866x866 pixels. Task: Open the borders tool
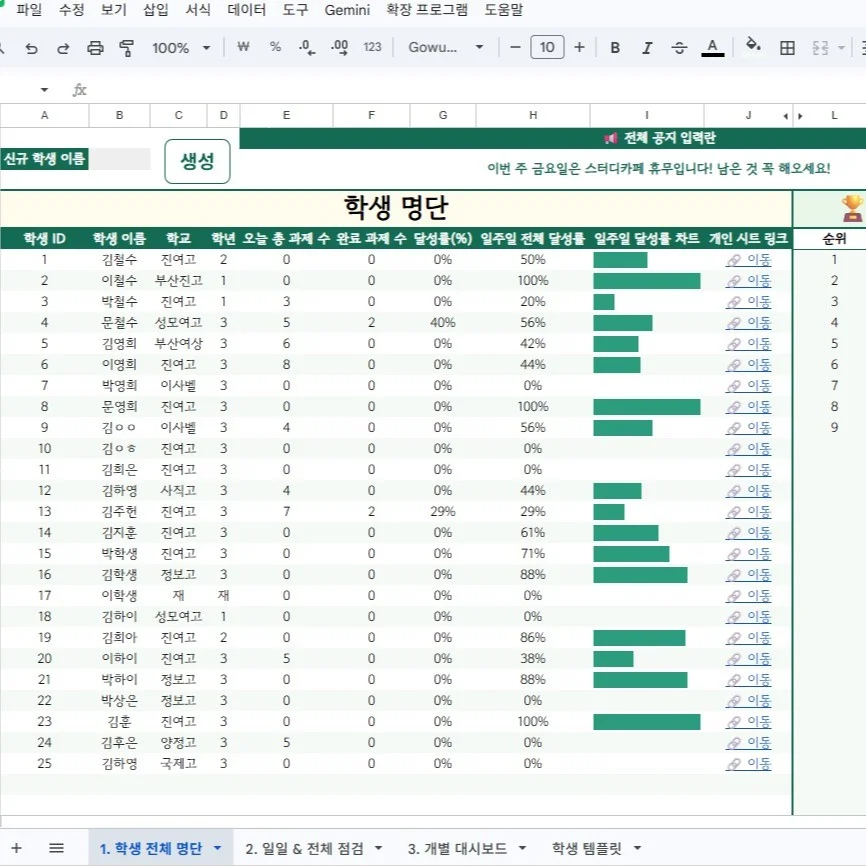click(787, 48)
